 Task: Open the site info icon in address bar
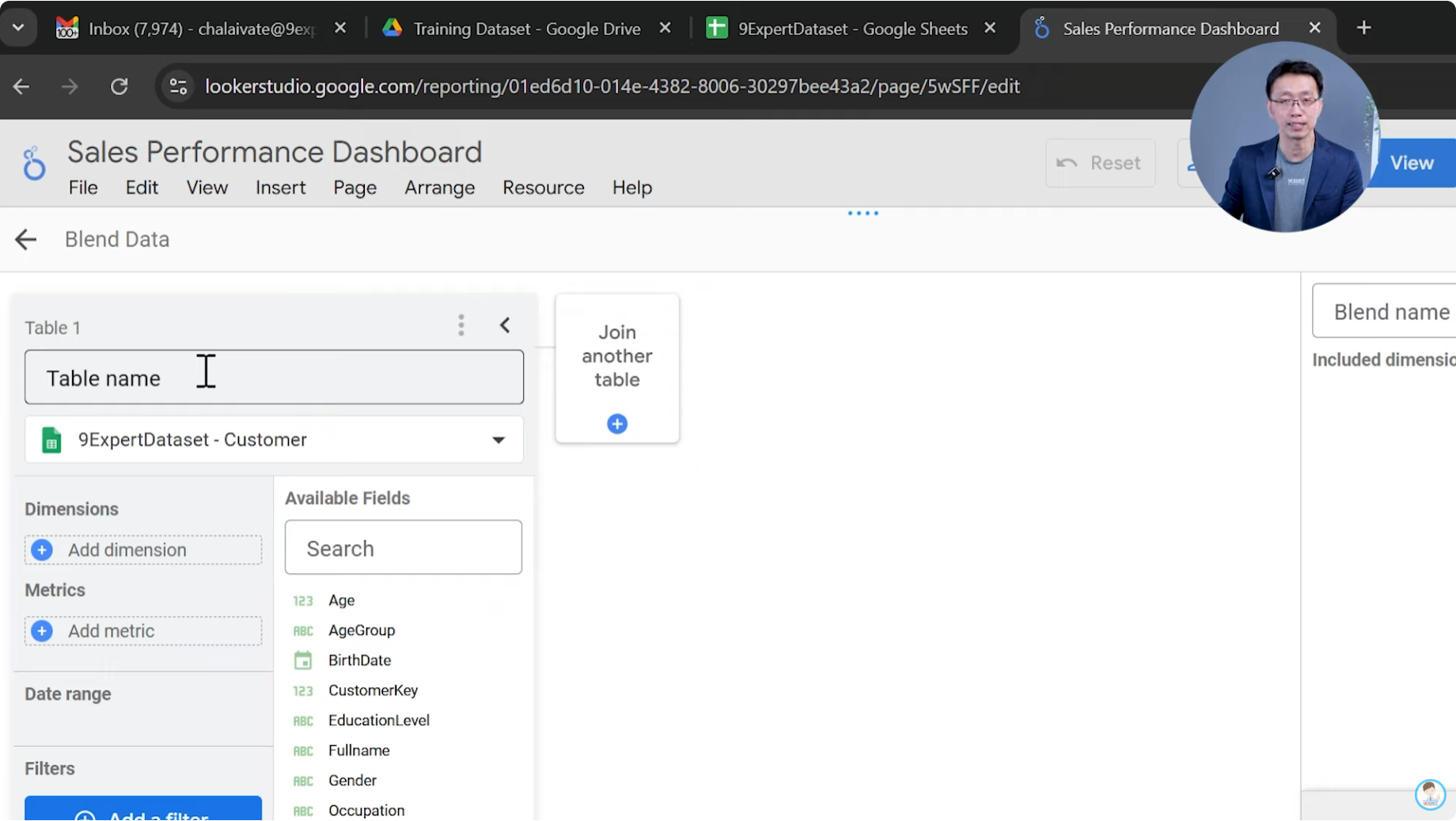[x=179, y=86]
